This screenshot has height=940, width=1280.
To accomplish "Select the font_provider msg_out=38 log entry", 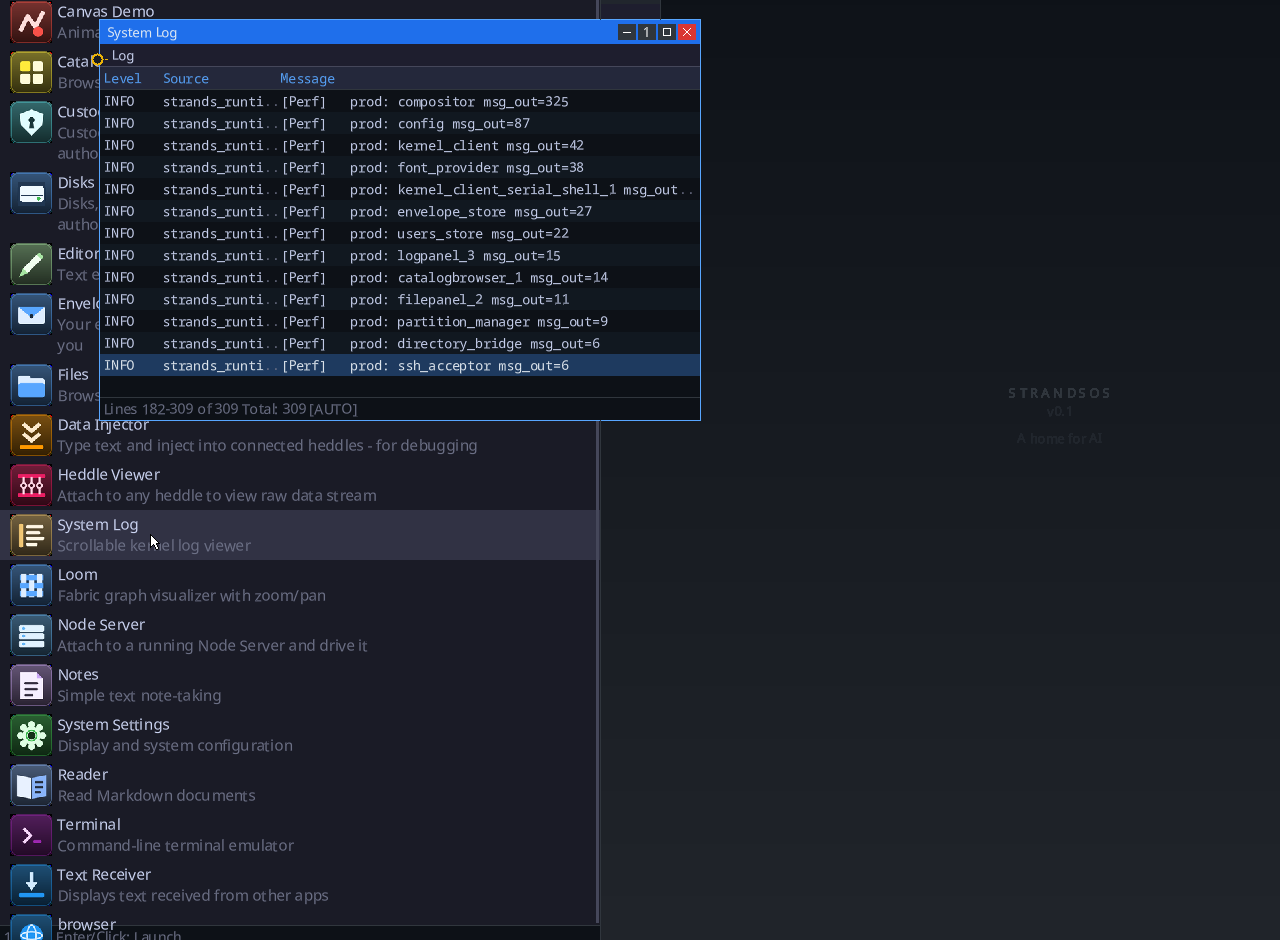I will [x=400, y=167].
